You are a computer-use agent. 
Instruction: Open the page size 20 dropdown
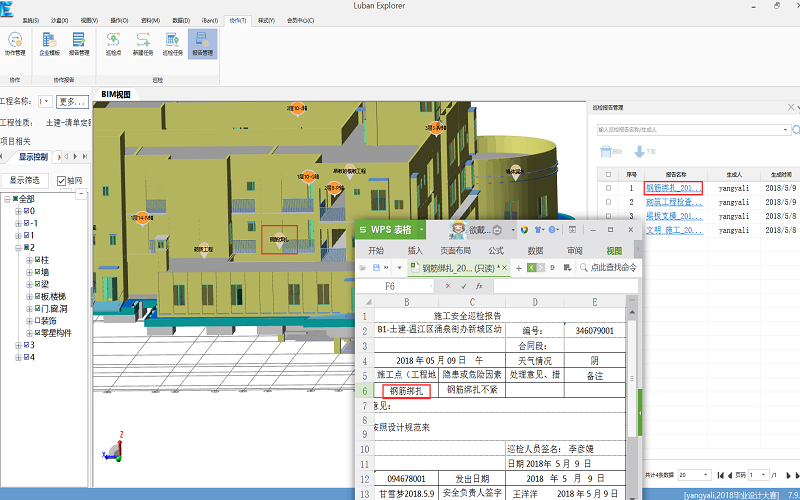(694, 475)
